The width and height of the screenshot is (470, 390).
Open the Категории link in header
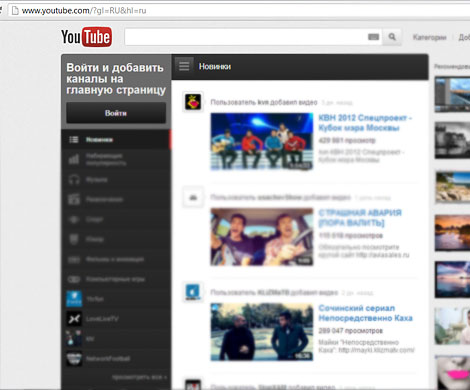click(x=429, y=37)
